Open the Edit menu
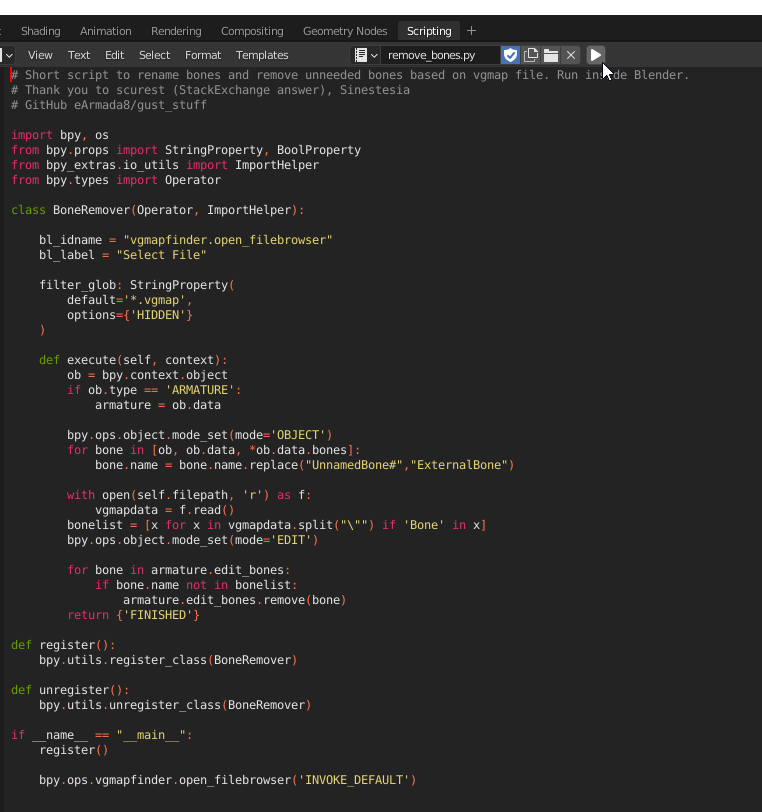 click(114, 55)
